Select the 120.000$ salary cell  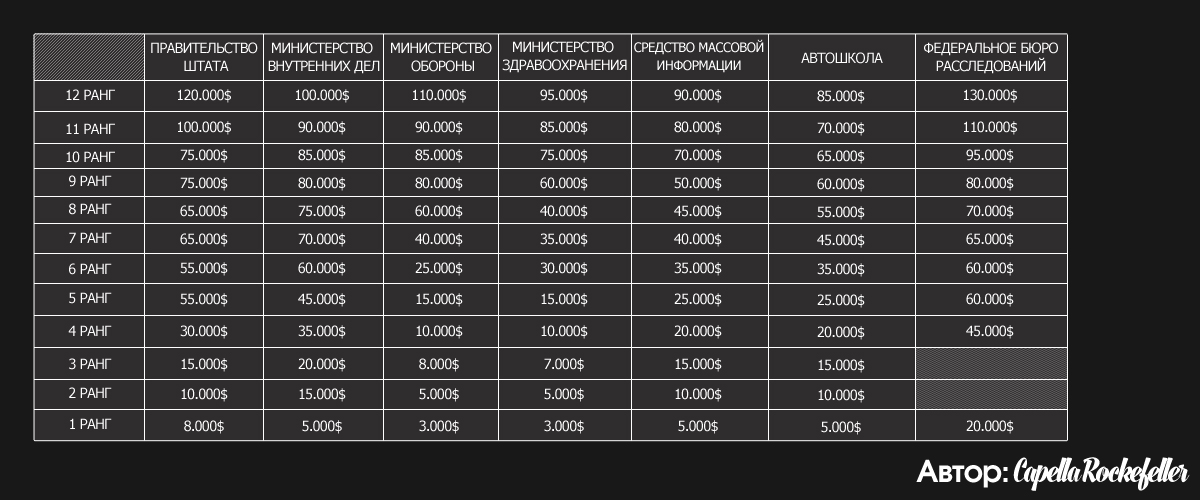click(204, 96)
